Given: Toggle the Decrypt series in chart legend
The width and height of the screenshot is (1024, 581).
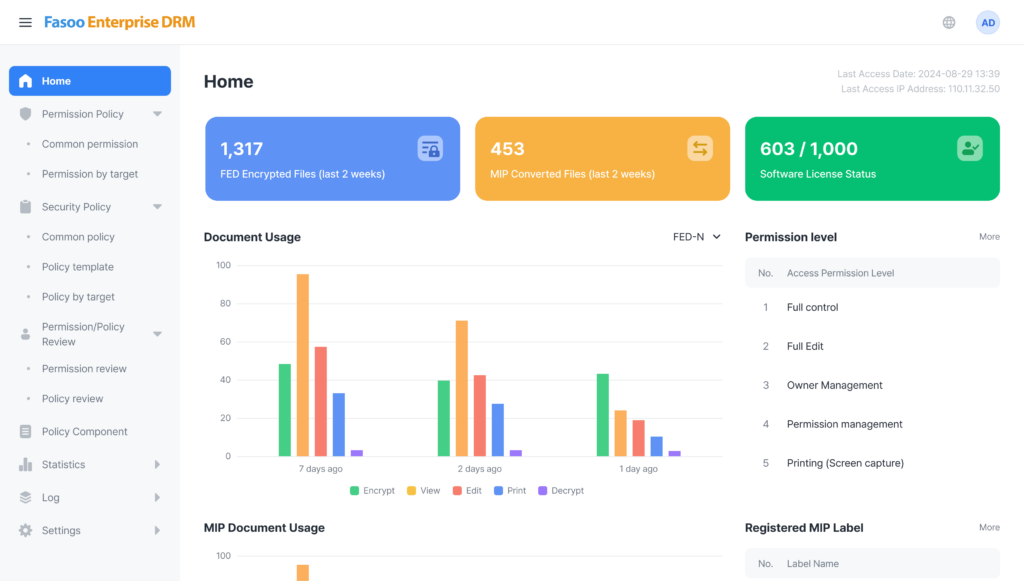Looking at the screenshot, I should 560,491.
